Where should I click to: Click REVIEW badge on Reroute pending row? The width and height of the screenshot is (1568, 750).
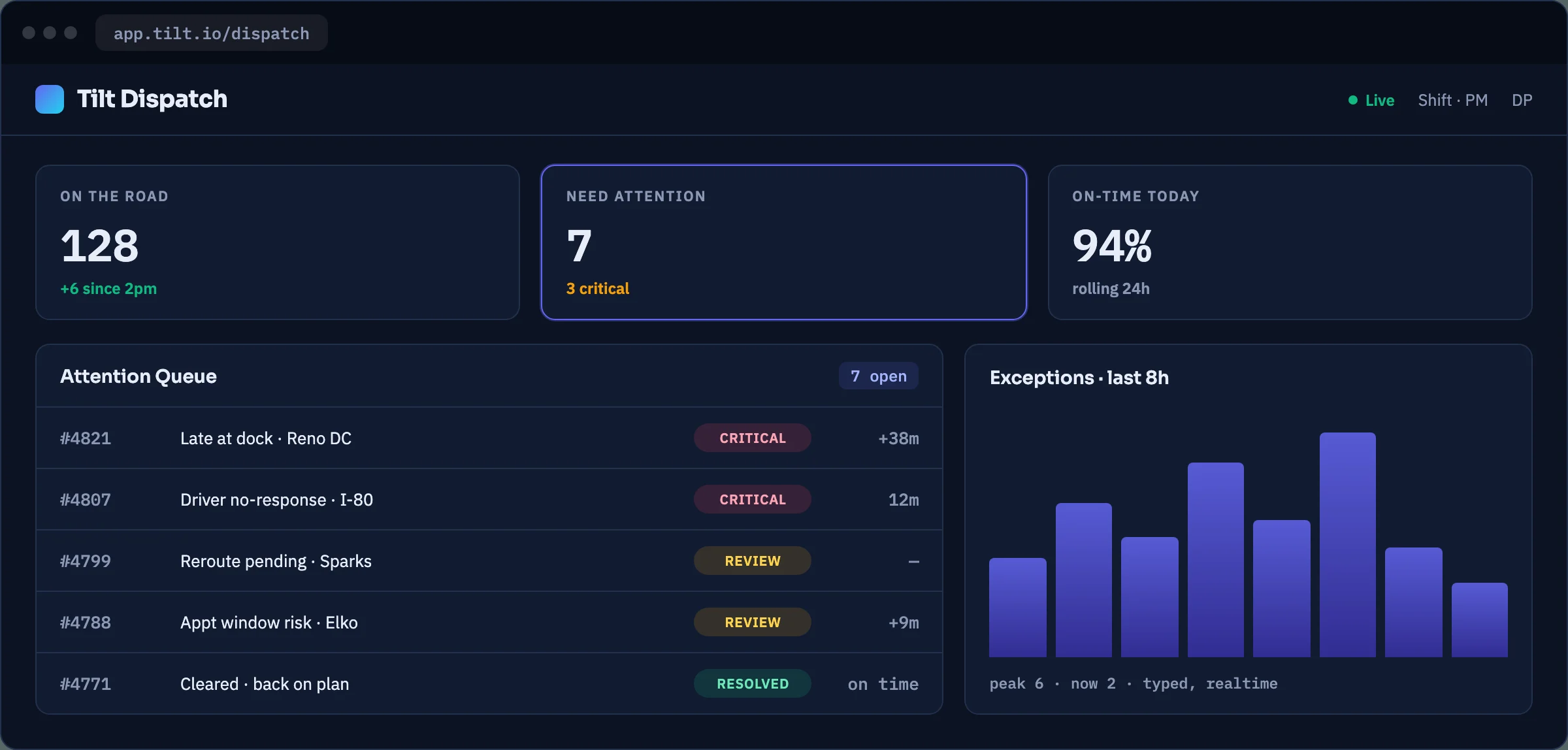tap(753, 561)
